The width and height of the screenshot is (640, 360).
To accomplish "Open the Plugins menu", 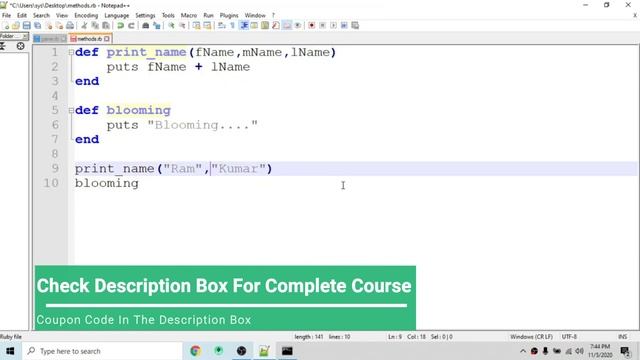I will tap(229, 16).
